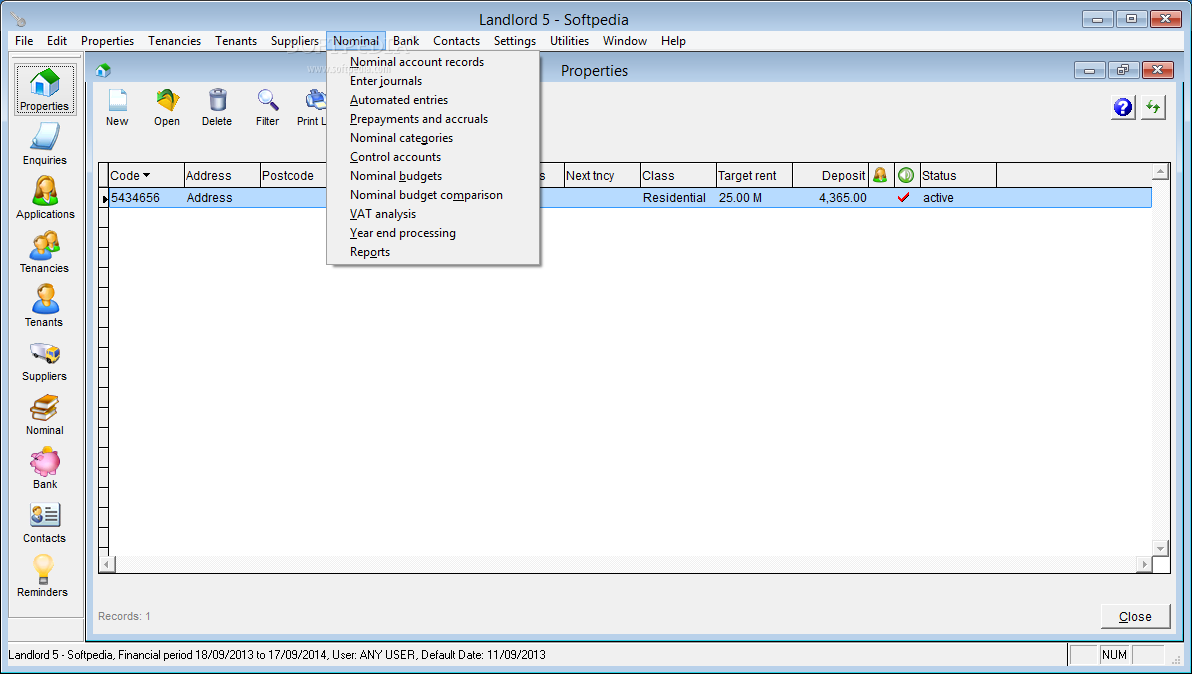Open Applications in the sidebar

[x=45, y=198]
